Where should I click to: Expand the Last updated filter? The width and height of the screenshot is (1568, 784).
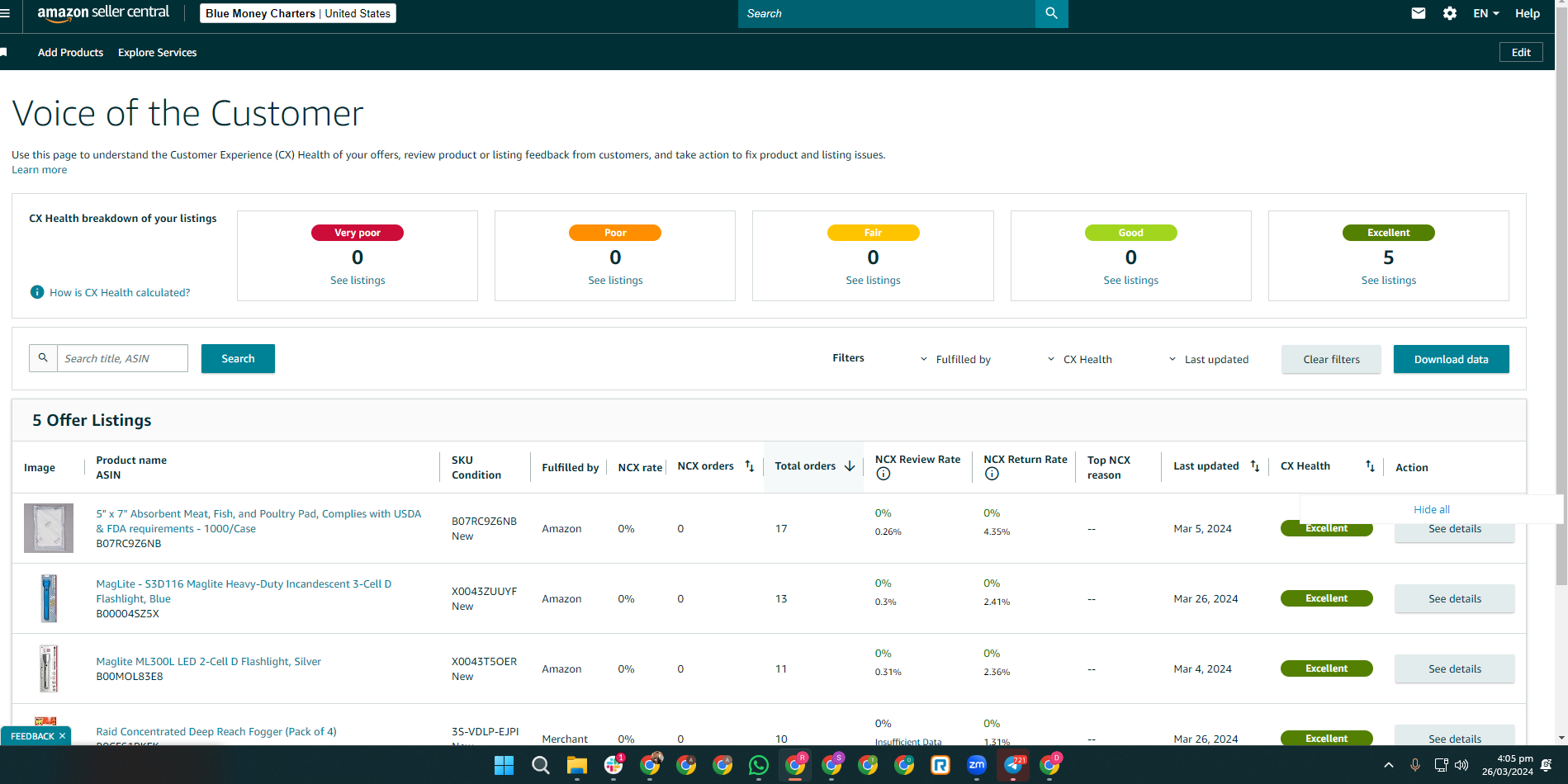point(1208,359)
